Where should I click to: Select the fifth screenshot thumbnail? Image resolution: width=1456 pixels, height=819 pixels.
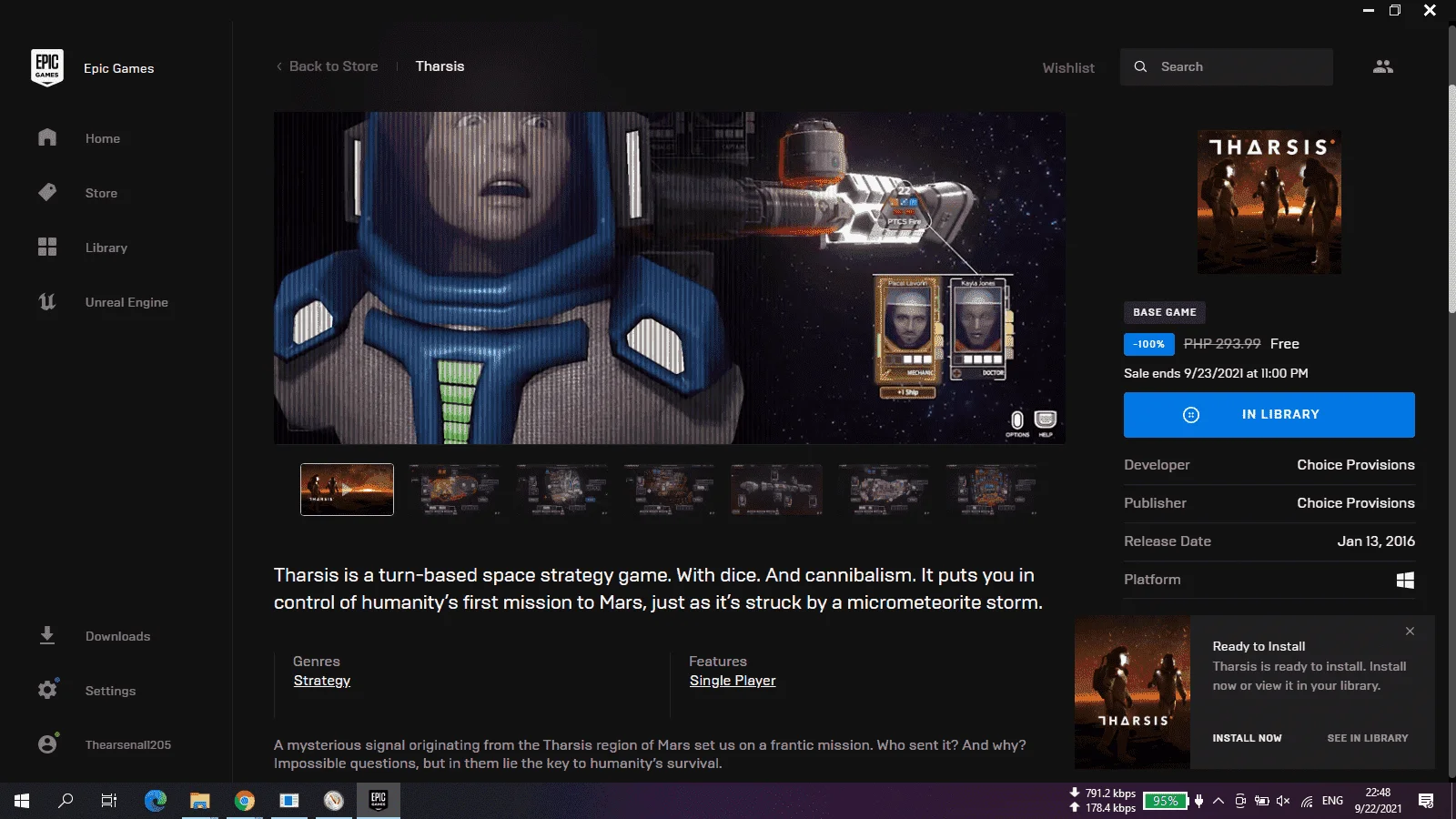click(x=776, y=489)
